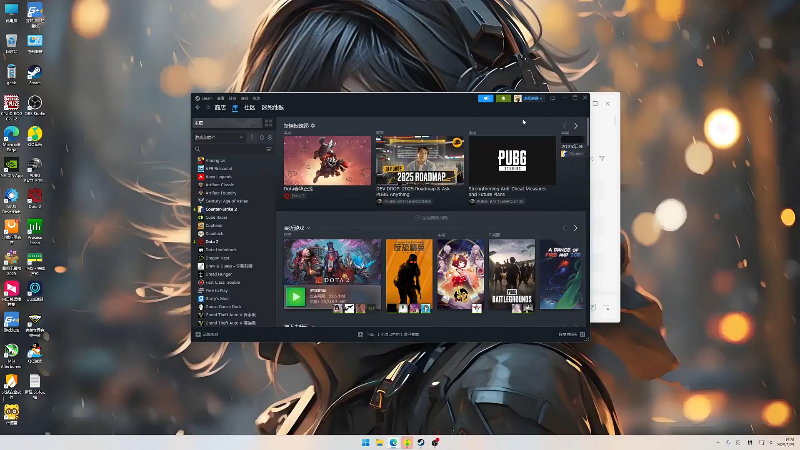Viewport: 800px width, 450px height.
Task: Toggle sort by recent activity clock
Action: point(262,137)
